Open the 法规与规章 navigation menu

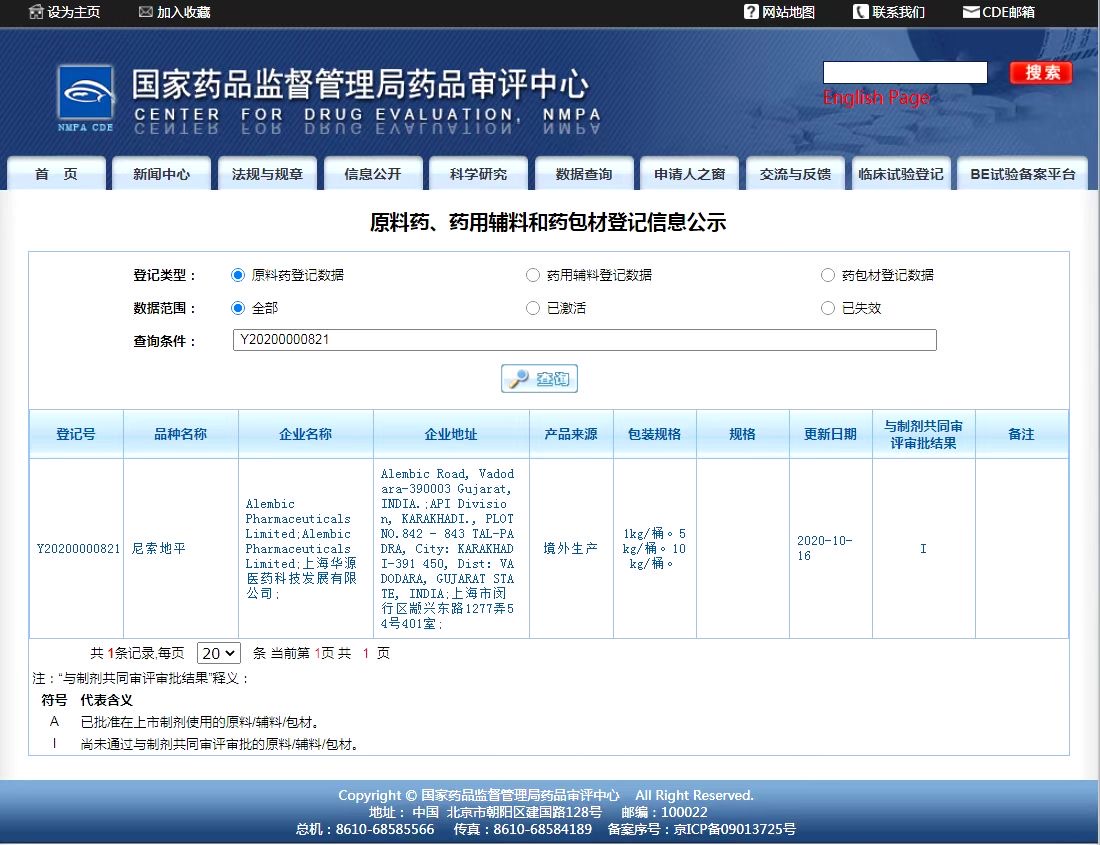point(266,172)
